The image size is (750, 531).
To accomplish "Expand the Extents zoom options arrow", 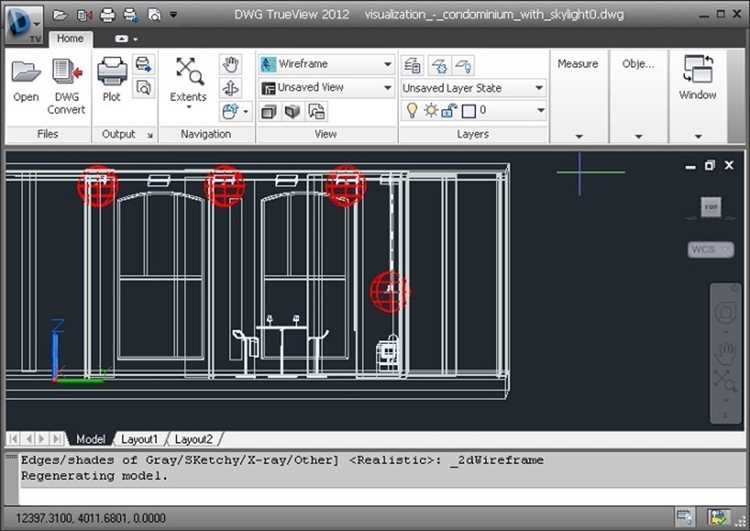I will click(x=188, y=107).
